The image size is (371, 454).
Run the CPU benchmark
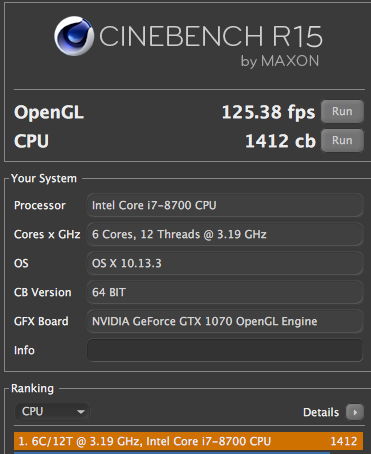[342, 140]
